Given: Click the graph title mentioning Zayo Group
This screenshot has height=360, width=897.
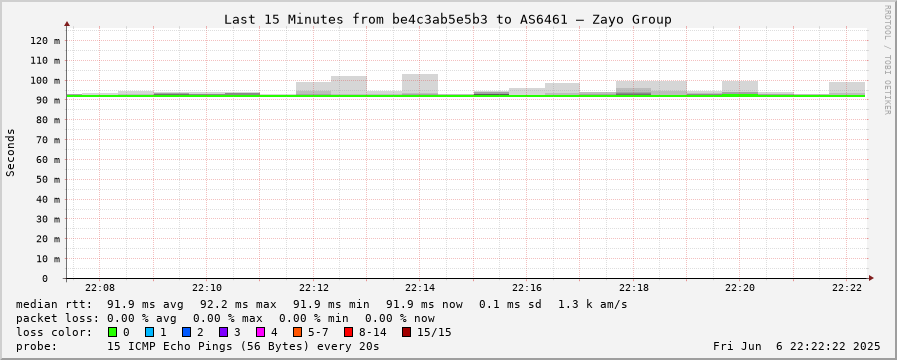Looking at the screenshot, I should (447, 19).
